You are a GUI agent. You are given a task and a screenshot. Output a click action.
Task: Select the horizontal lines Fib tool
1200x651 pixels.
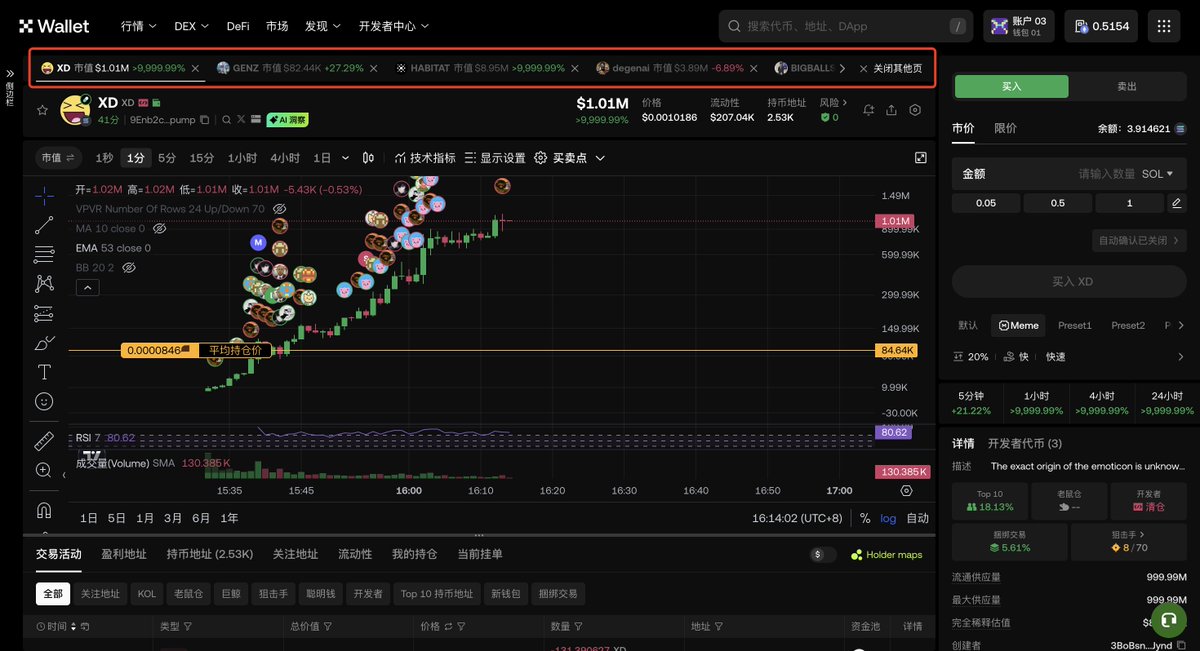click(44, 254)
